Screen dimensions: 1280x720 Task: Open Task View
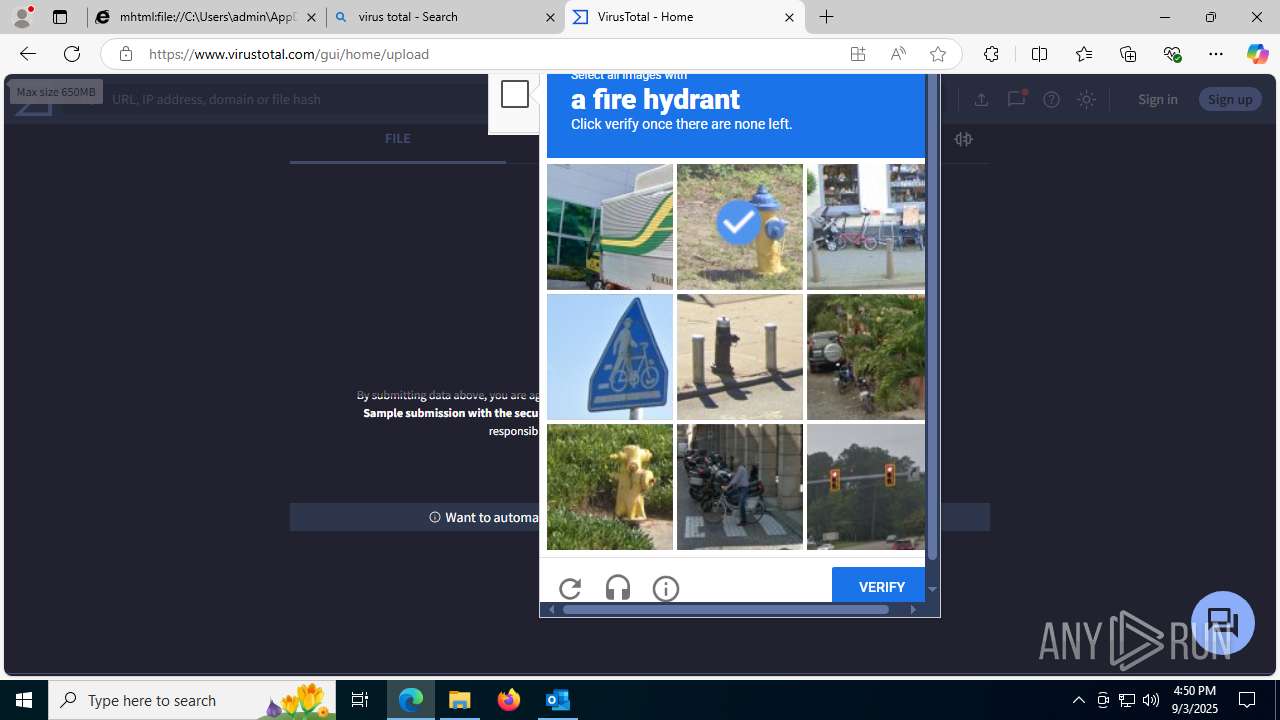click(360, 700)
